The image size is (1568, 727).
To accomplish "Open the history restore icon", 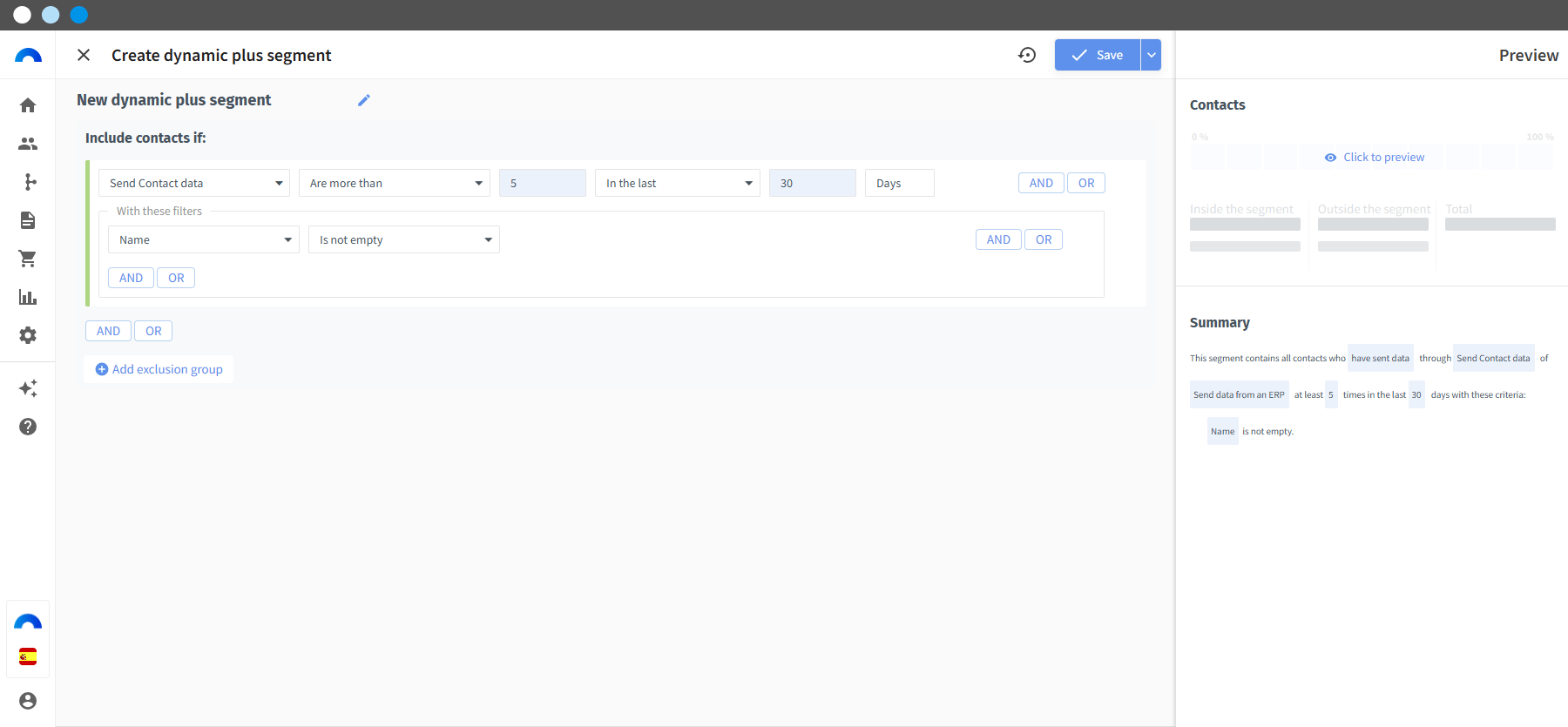I will coord(1027,55).
